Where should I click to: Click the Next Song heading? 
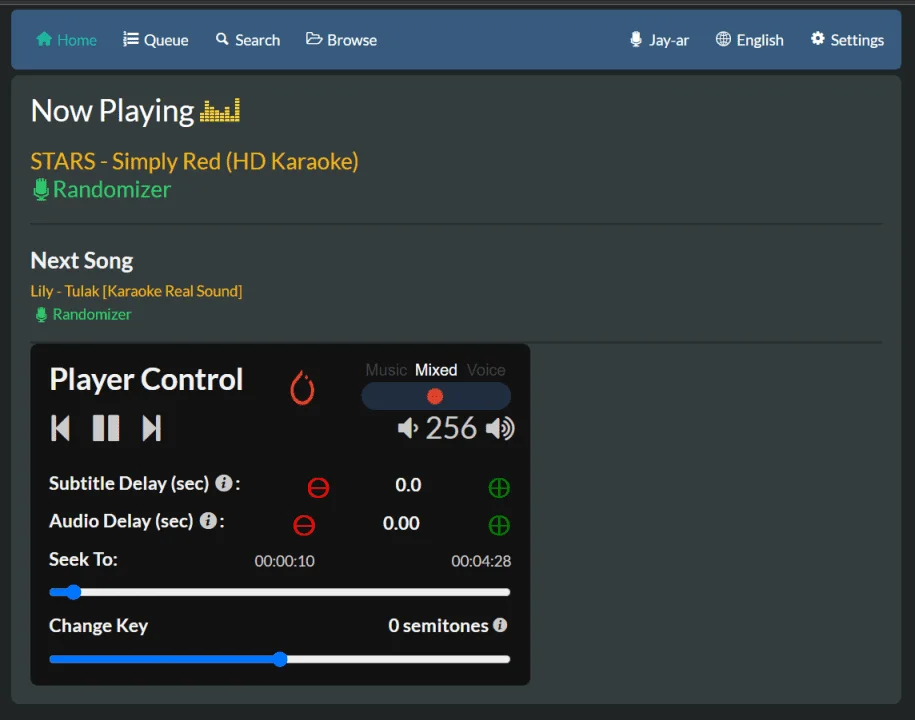(82, 261)
